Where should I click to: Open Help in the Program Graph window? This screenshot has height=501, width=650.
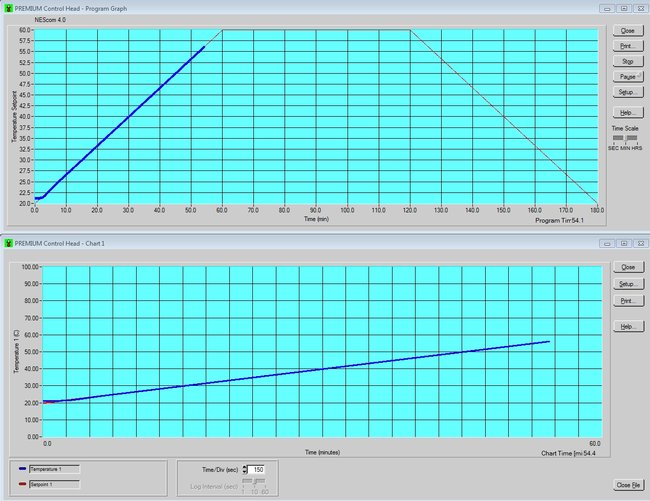point(627,112)
